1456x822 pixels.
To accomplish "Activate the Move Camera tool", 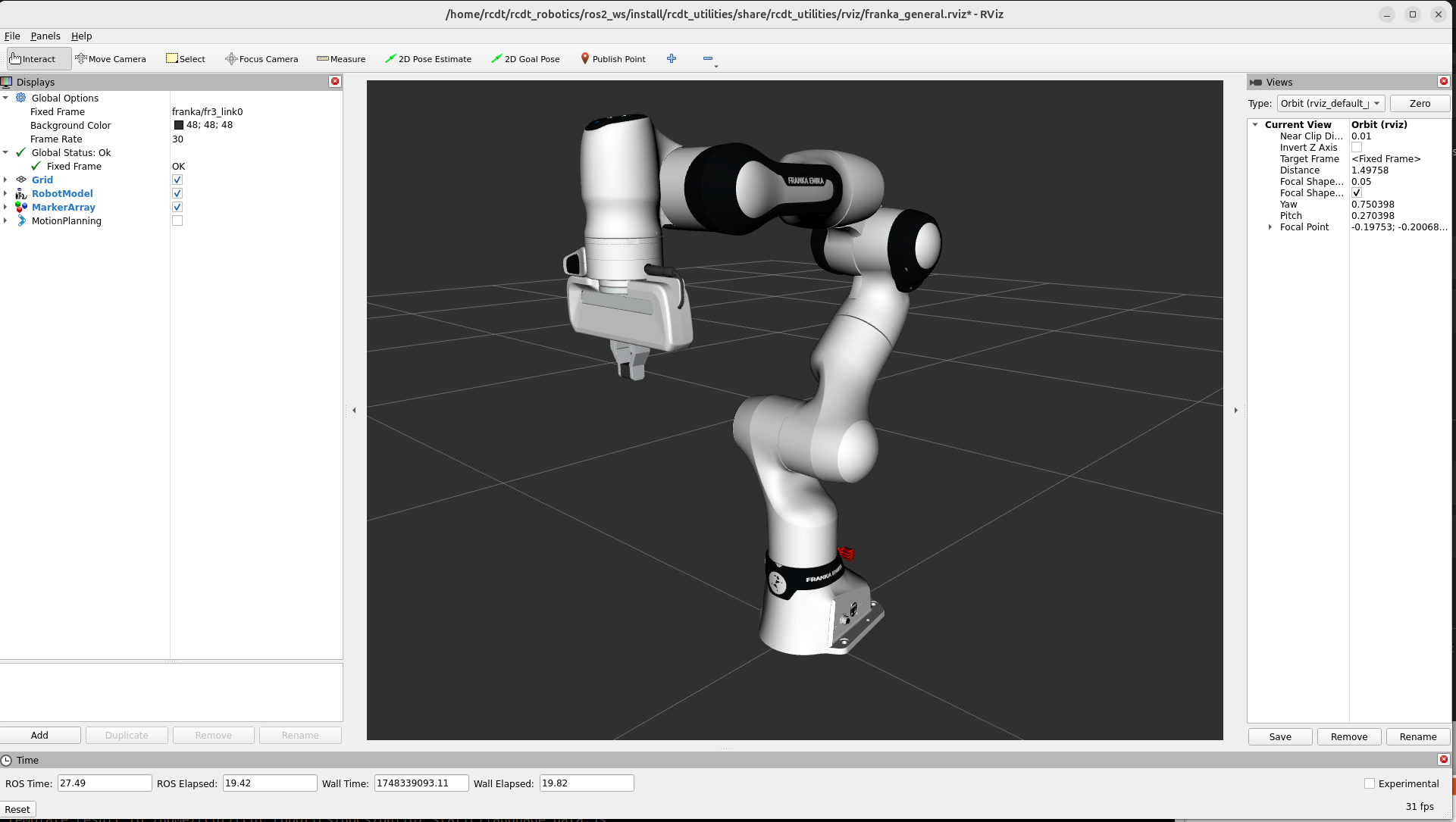I will [111, 59].
